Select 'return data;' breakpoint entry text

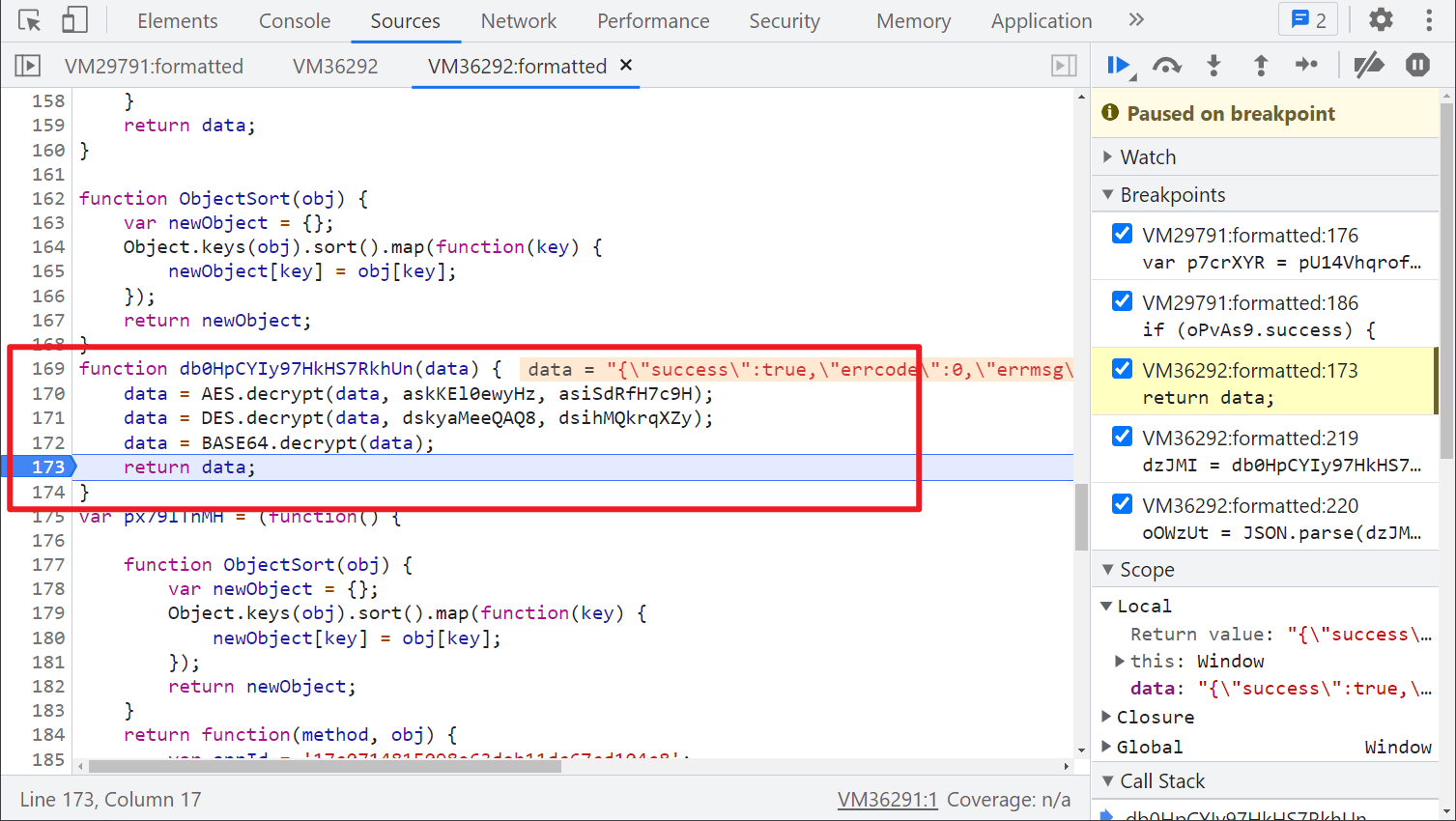[1208, 397]
